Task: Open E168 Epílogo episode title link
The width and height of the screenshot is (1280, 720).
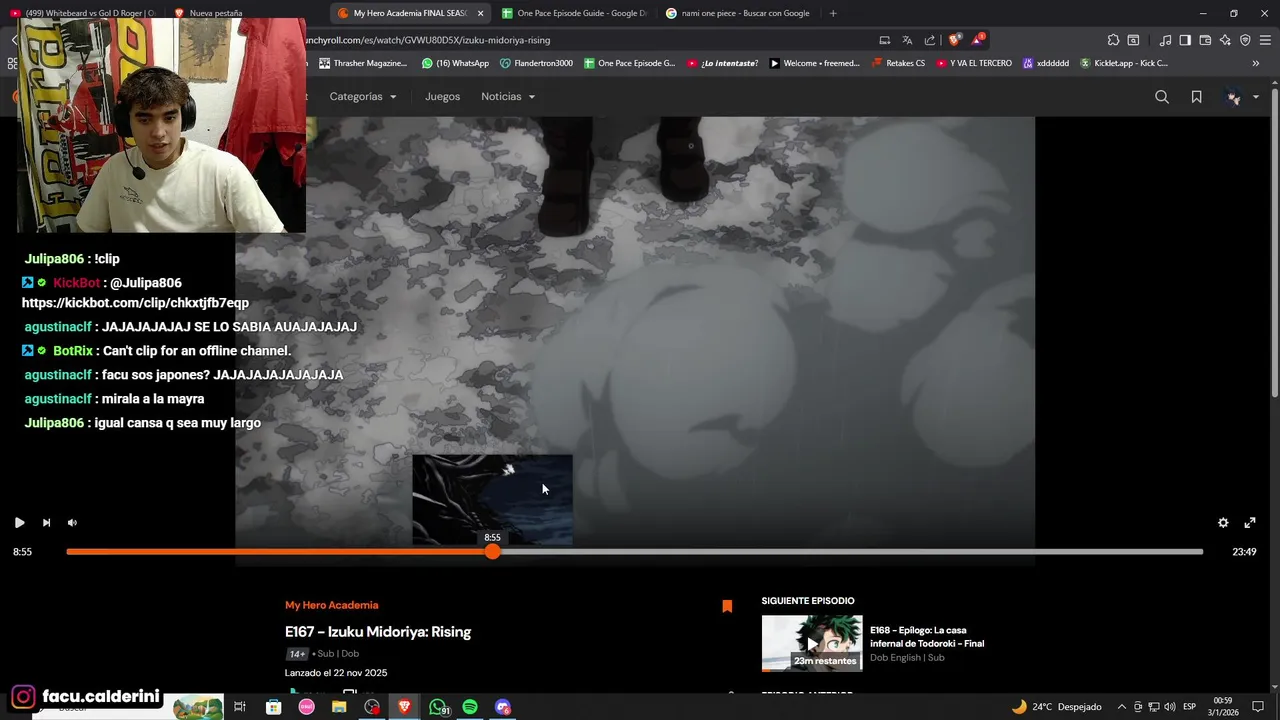Action: click(x=927, y=637)
